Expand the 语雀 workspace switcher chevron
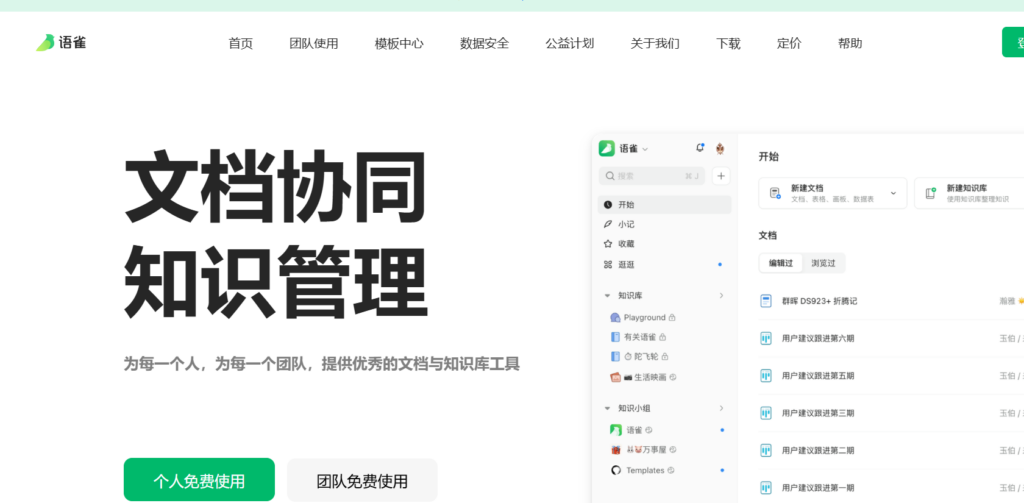 pos(645,150)
